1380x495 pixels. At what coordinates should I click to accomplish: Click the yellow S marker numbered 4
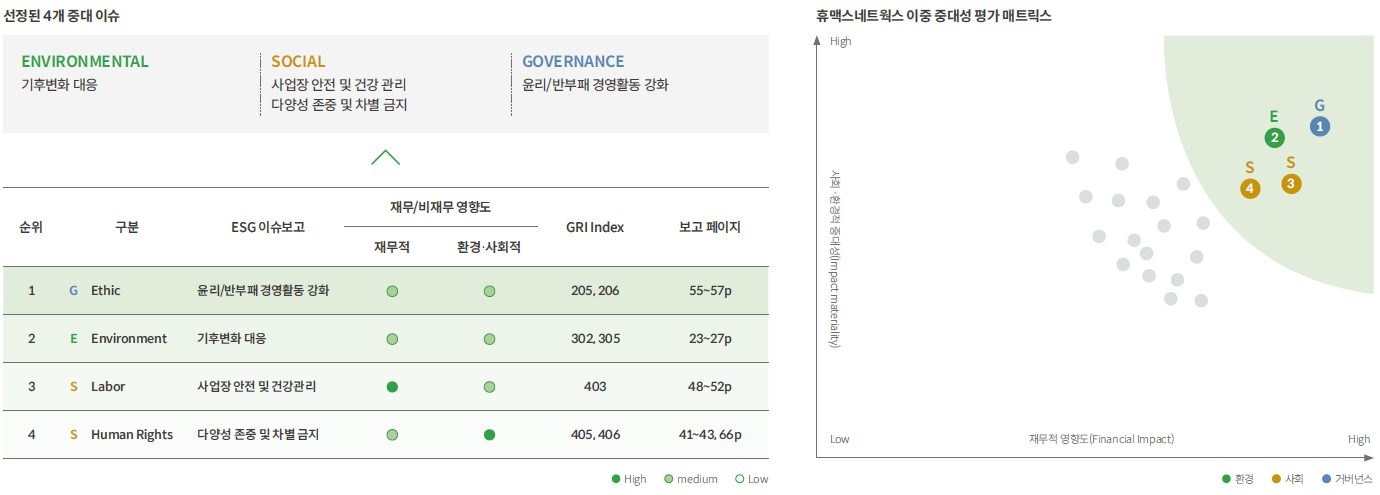1250,188
